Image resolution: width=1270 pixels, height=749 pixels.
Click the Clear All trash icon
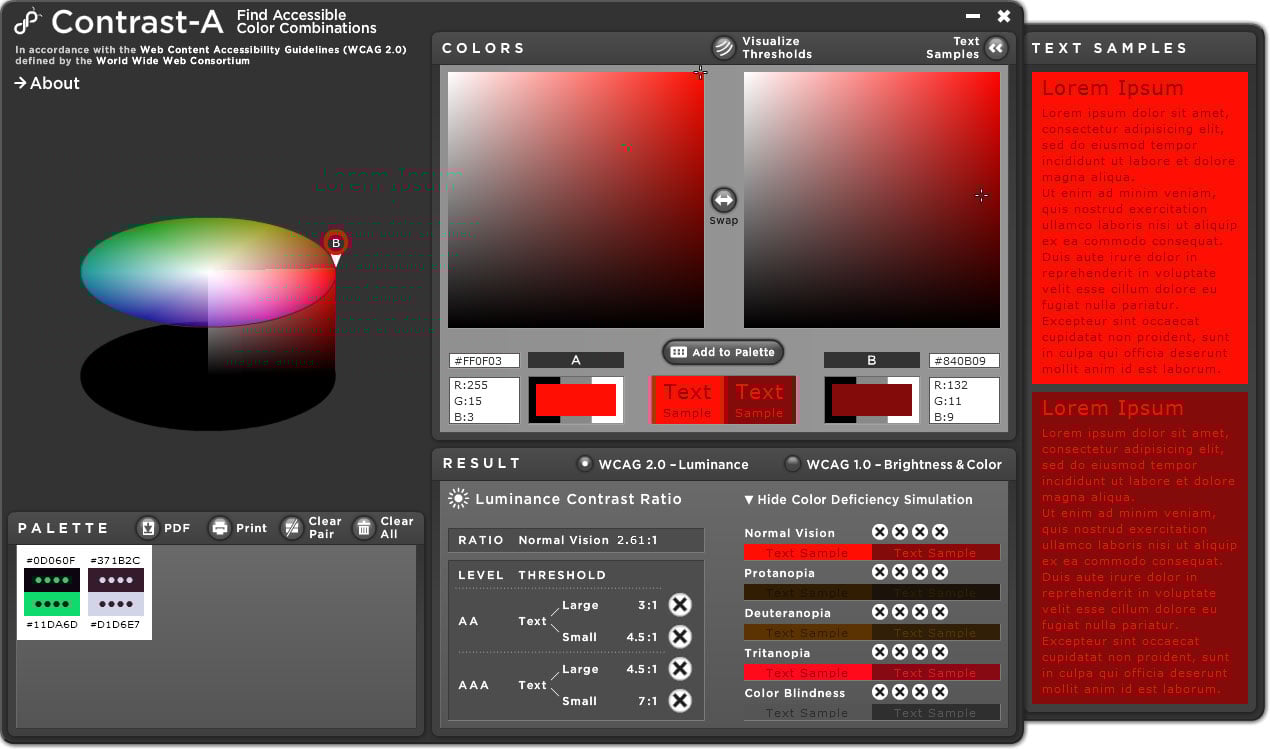tap(364, 528)
